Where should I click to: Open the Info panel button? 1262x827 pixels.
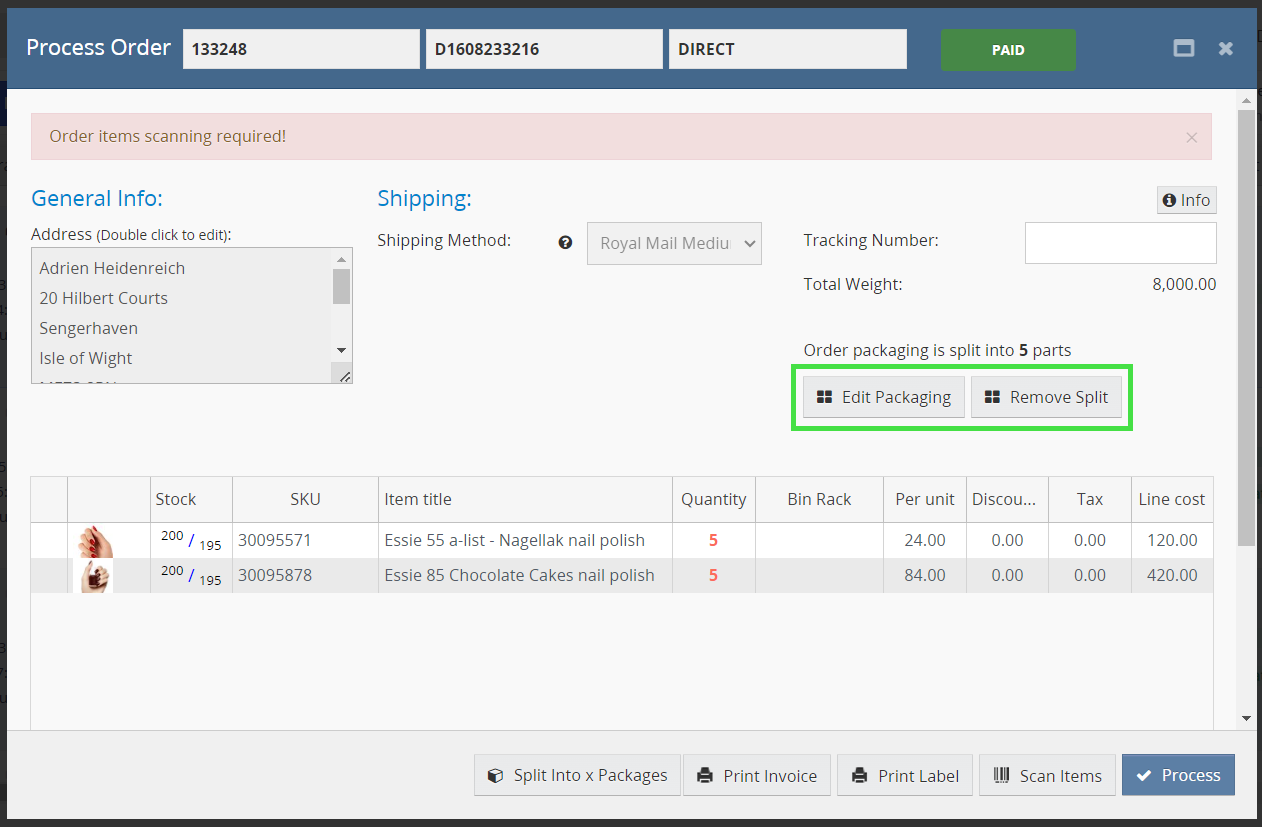click(1186, 200)
